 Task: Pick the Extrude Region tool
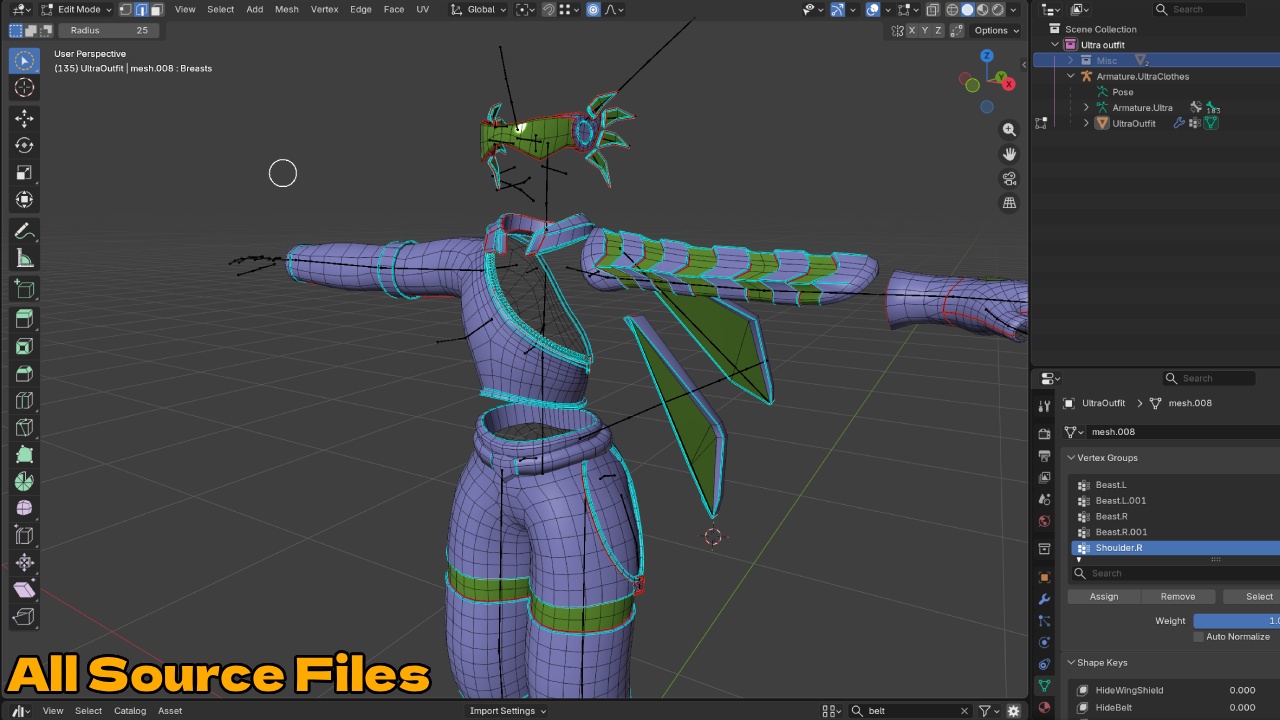coord(24,319)
